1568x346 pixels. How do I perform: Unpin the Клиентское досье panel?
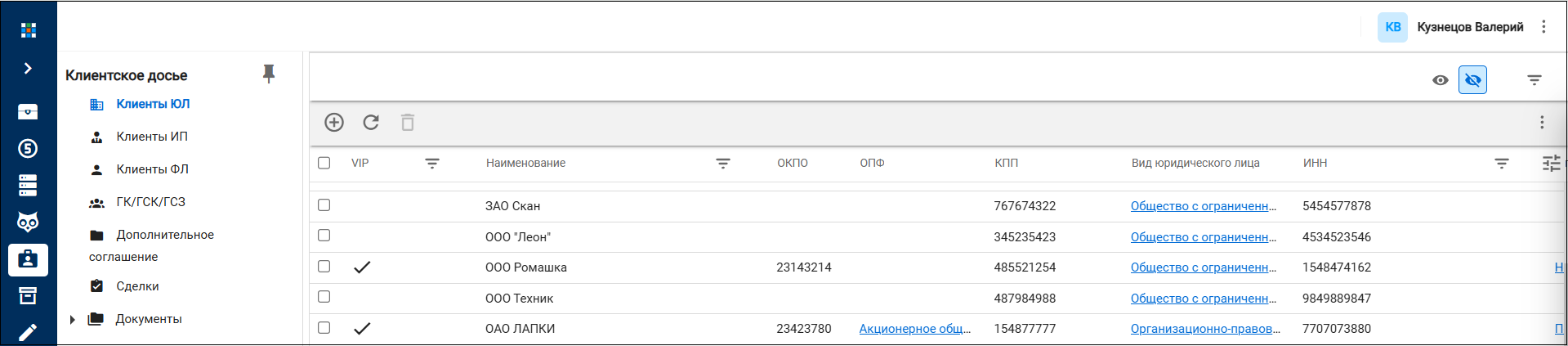[x=269, y=74]
